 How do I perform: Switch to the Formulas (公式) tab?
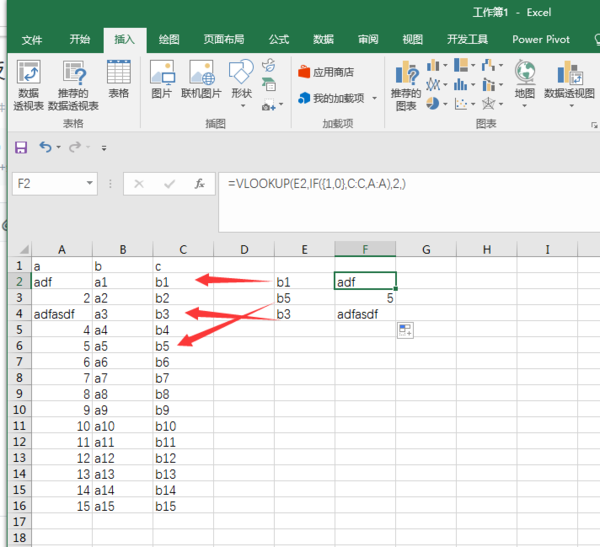(x=279, y=39)
